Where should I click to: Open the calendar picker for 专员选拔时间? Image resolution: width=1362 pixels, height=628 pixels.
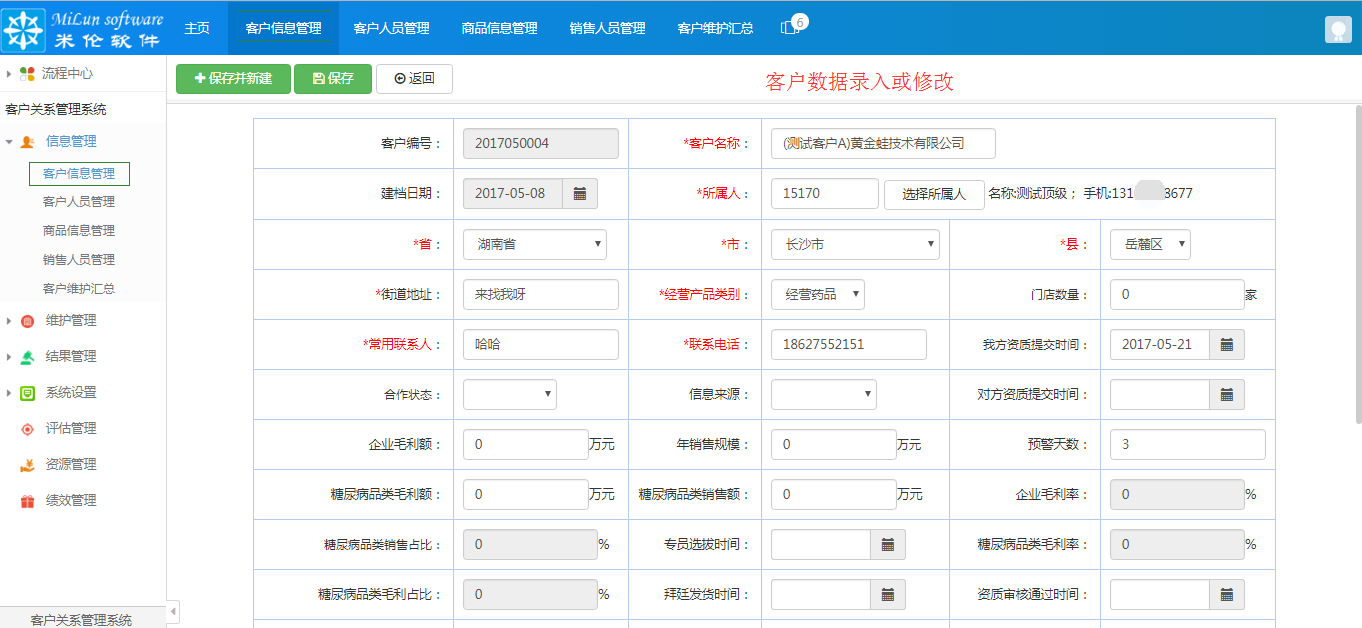coord(890,544)
